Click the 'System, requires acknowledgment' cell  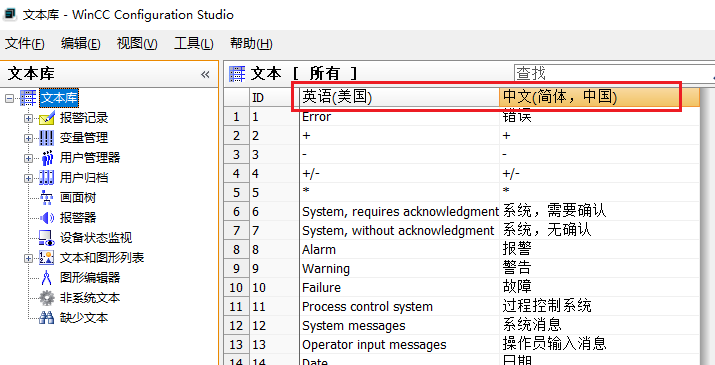[399, 212]
